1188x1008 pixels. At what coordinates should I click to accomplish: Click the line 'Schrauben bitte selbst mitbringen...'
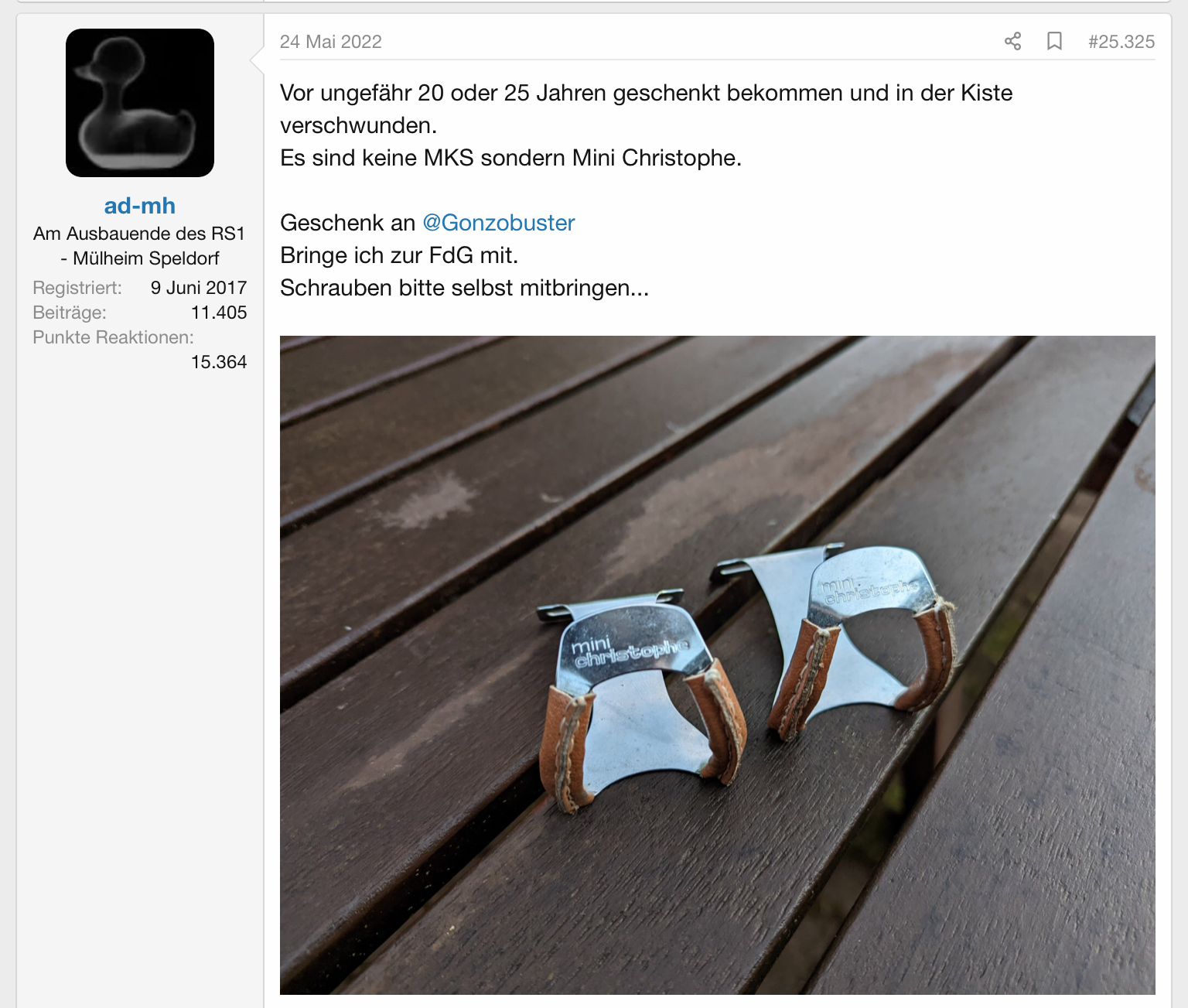click(x=464, y=288)
